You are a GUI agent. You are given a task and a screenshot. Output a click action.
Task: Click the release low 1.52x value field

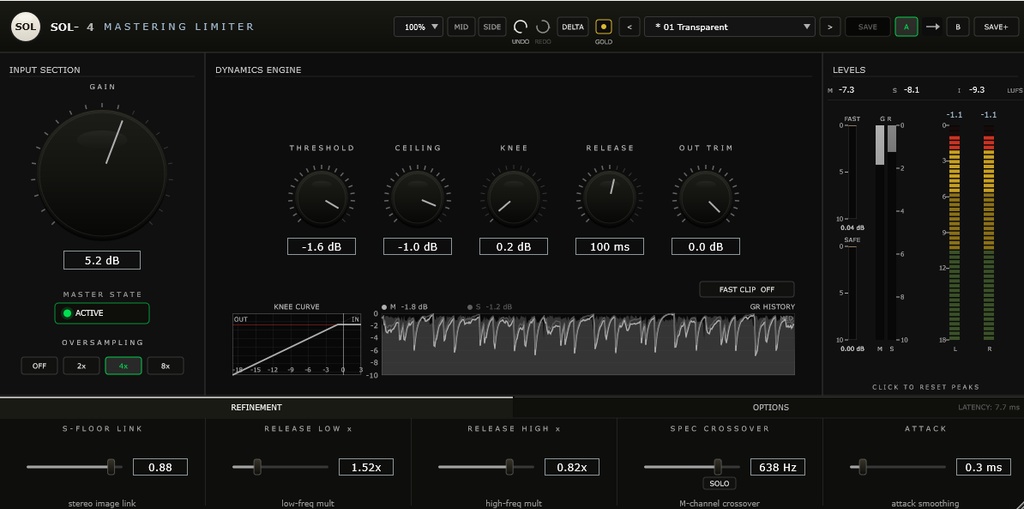[x=366, y=467]
